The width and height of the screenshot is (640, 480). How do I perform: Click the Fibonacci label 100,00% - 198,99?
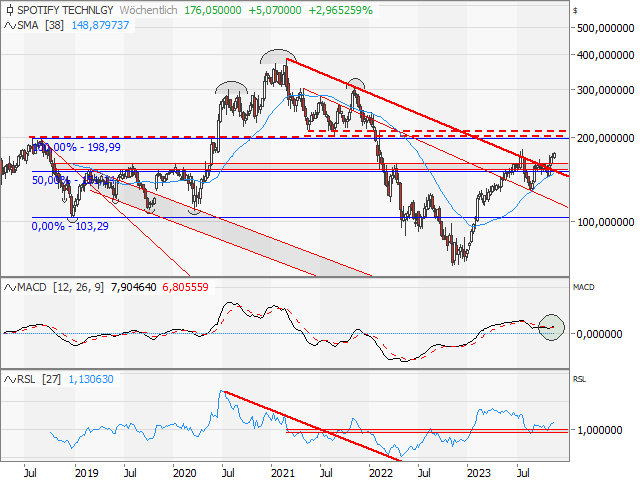coord(77,147)
